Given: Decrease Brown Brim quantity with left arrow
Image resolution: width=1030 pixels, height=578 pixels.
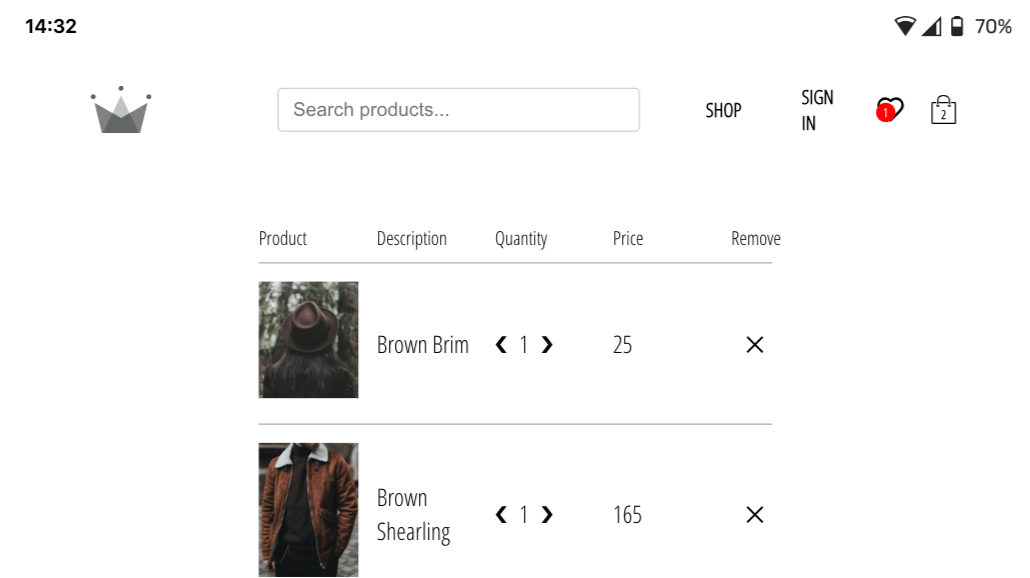Looking at the screenshot, I should [501, 345].
